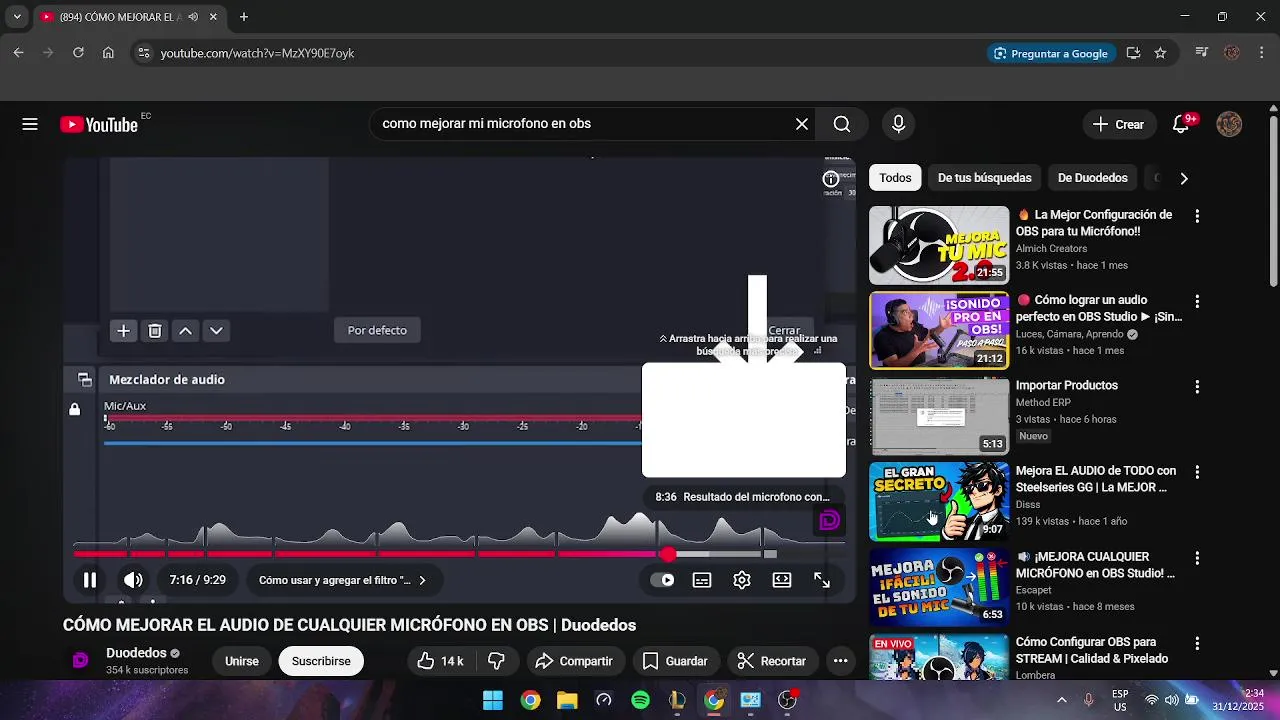Select the De Duodedos chip
Viewport: 1280px width, 720px height.
pos(1092,178)
